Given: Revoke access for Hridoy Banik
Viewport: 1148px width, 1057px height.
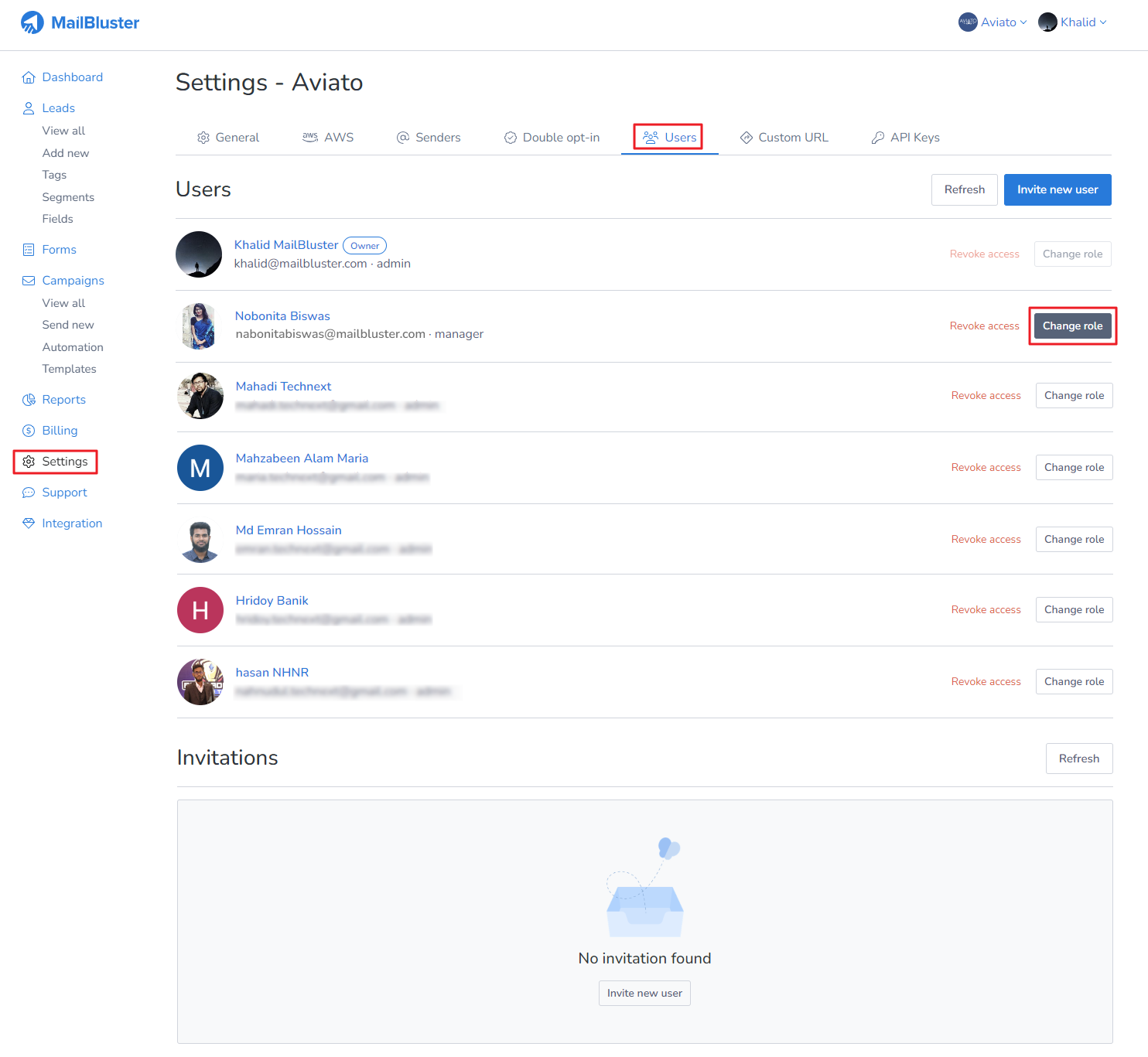Looking at the screenshot, I should [986, 610].
